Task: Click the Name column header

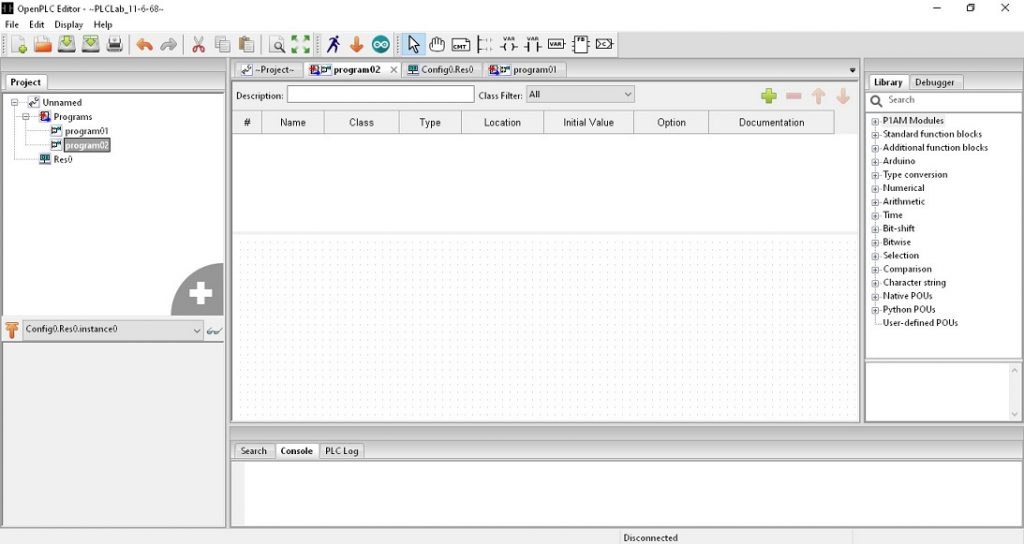Action: coord(293,122)
